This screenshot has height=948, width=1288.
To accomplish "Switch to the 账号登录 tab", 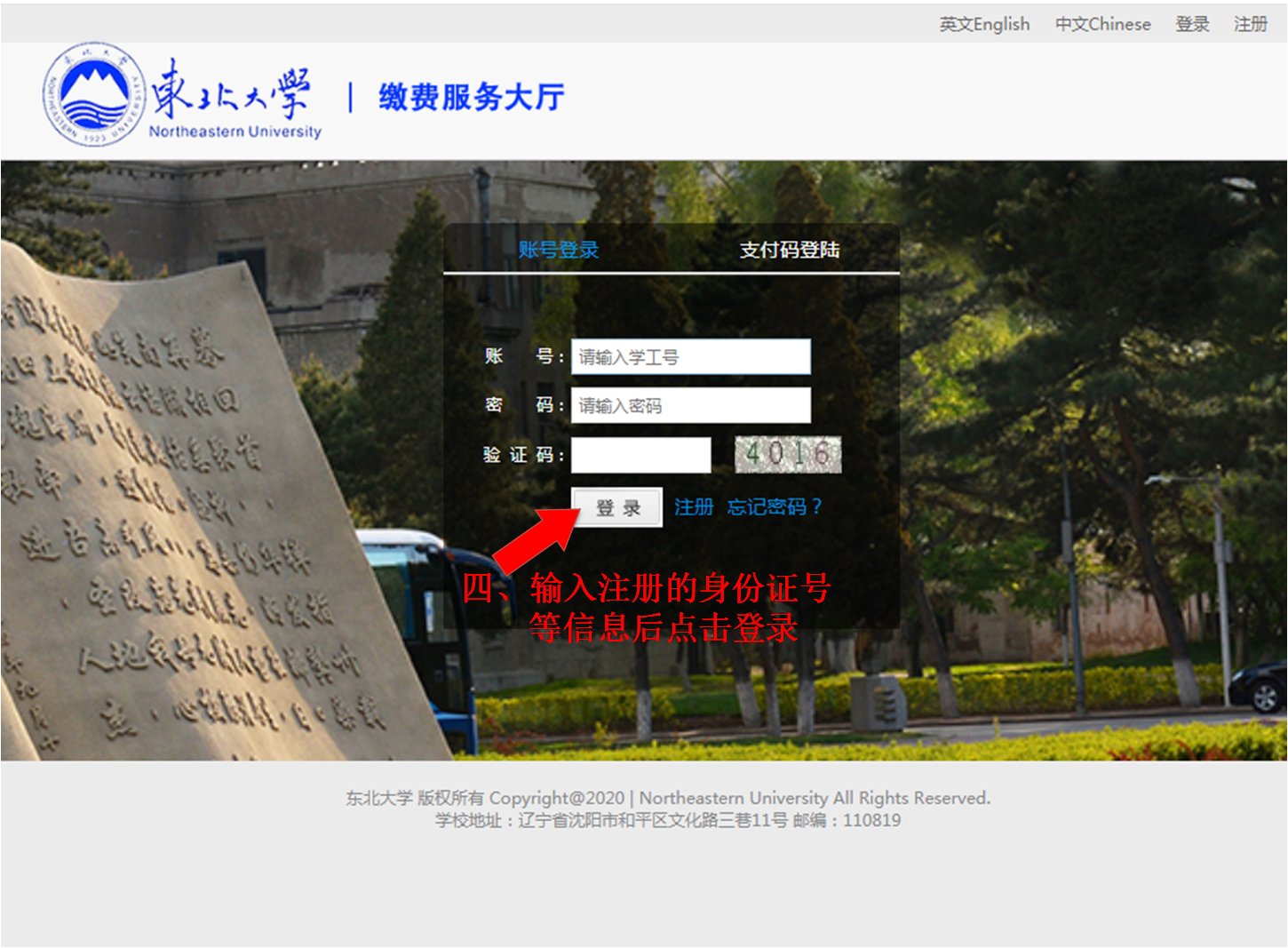I will [x=559, y=251].
